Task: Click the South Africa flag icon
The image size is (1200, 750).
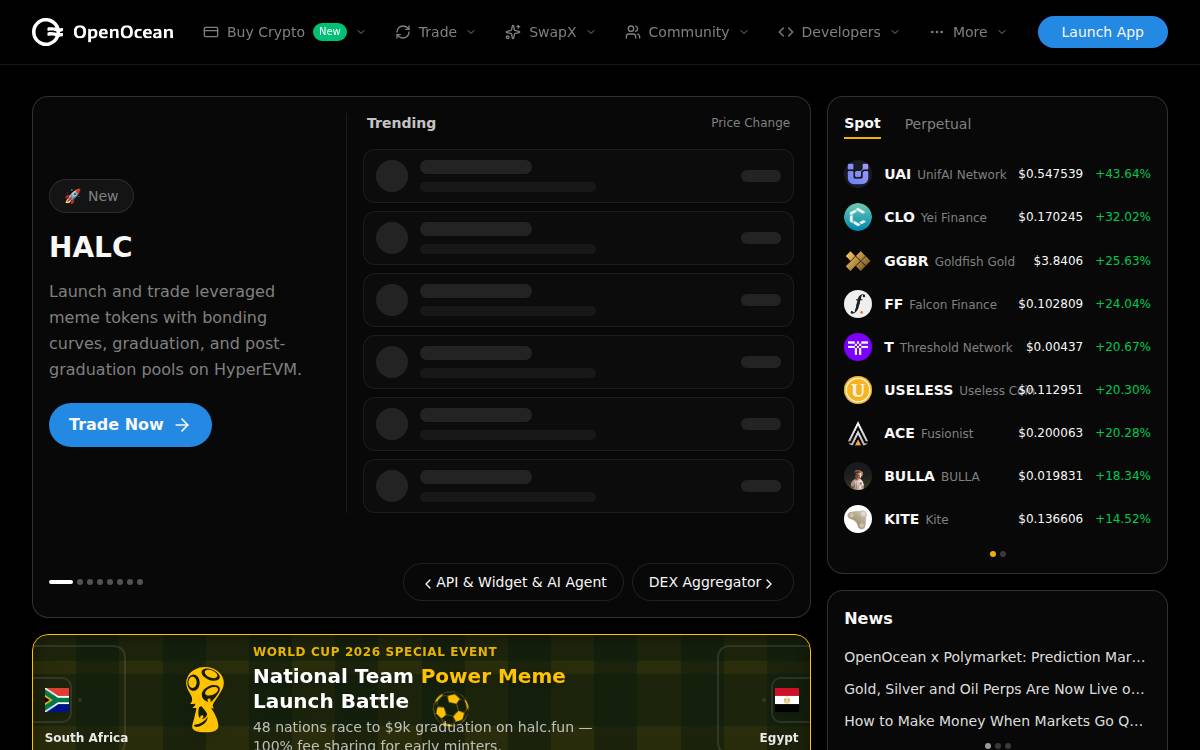Action: (x=57, y=699)
